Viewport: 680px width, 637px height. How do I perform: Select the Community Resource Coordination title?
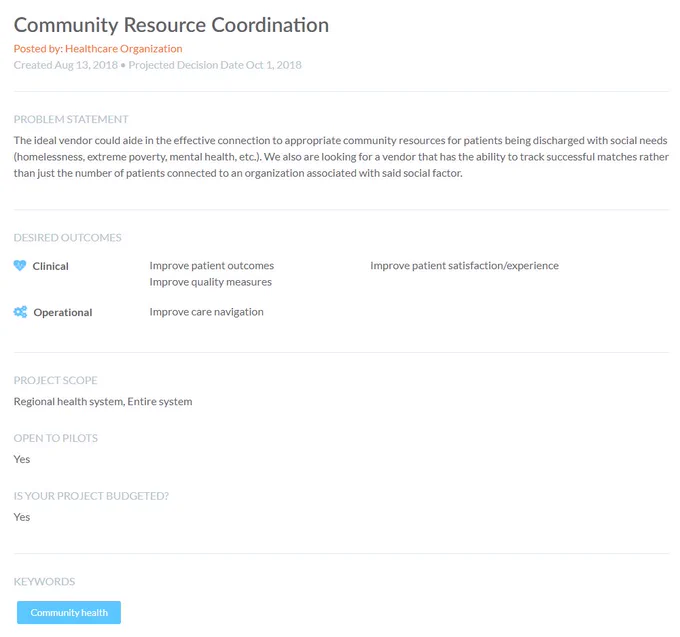click(x=171, y=25)
